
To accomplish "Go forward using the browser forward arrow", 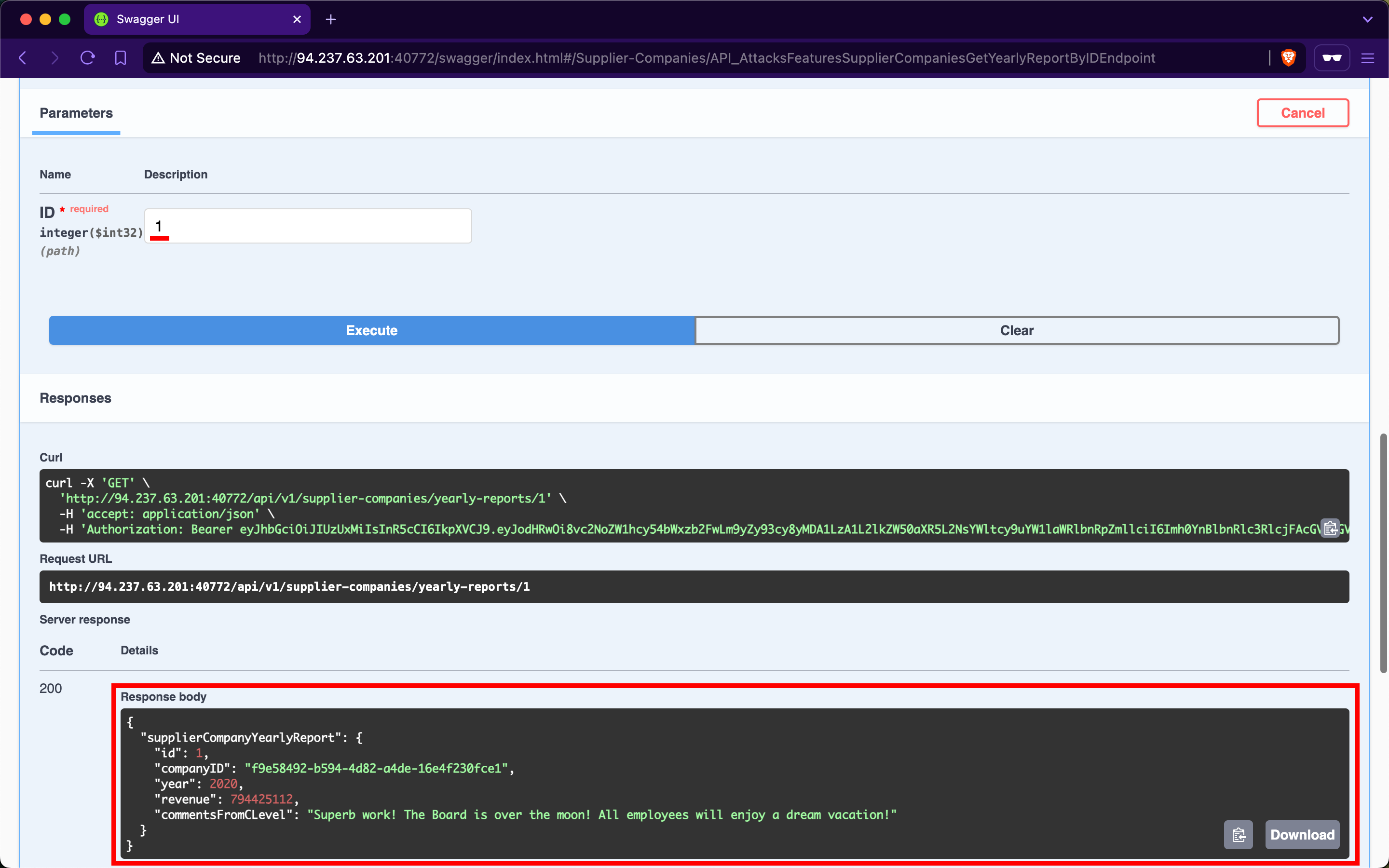I will pos(54,58).
